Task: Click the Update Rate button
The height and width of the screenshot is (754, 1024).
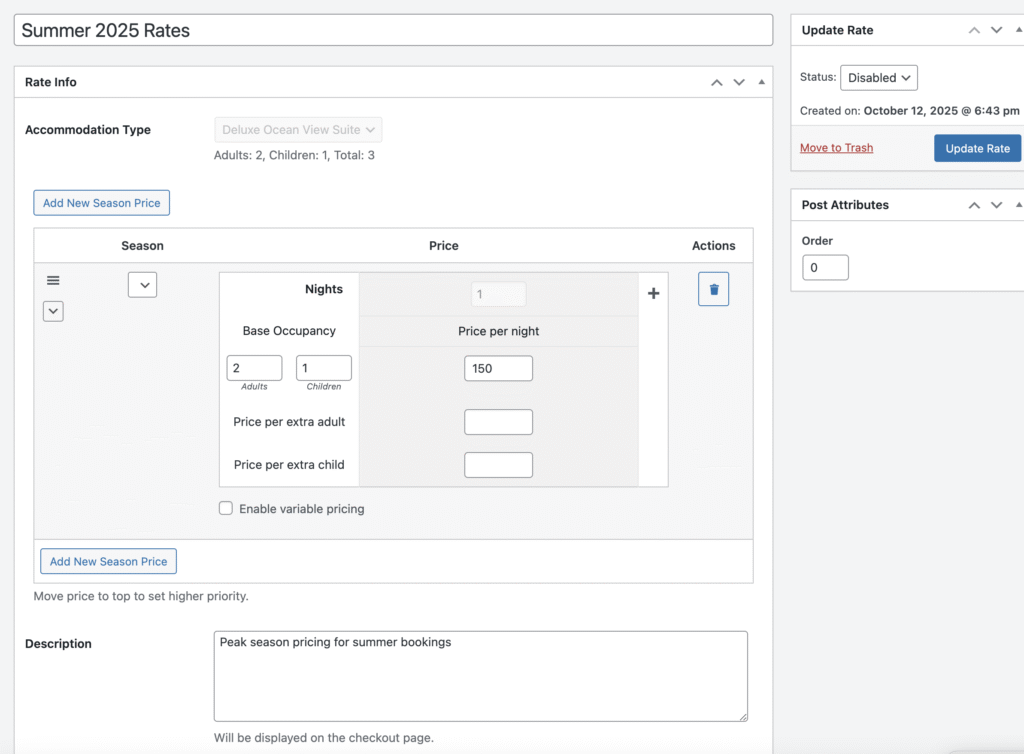Action: tap(977, 148)
